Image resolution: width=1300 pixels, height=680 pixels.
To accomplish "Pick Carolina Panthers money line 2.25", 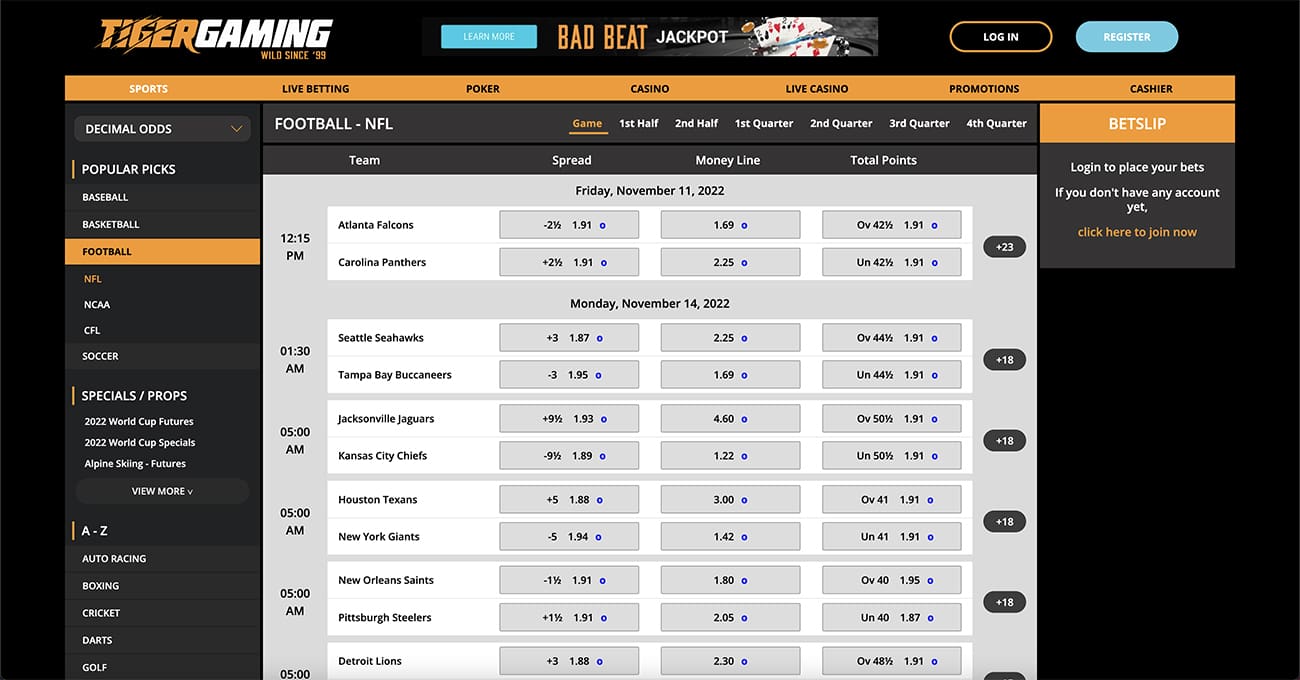I will [x=730, y=262].
